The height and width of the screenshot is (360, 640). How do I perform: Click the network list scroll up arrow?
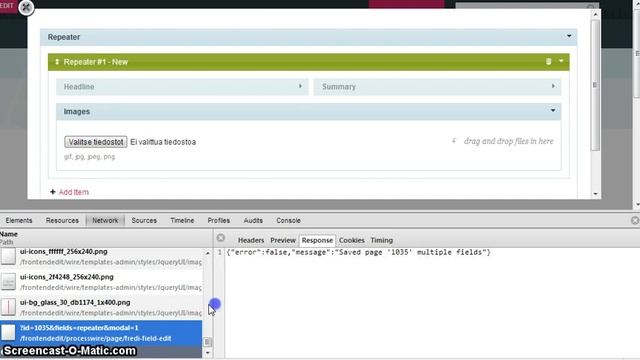tap(208, 253)
